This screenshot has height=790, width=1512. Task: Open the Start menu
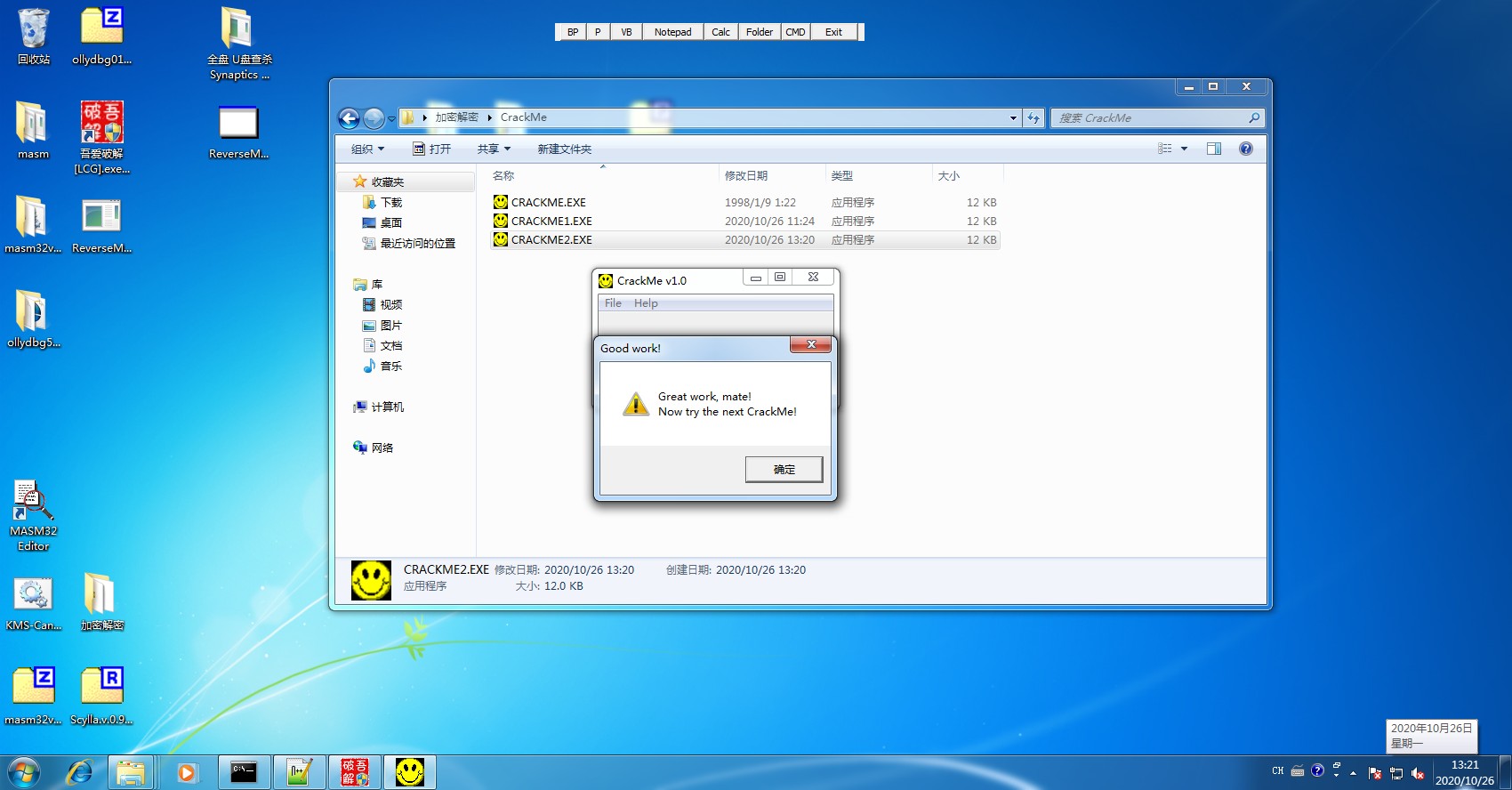point(24,771)
